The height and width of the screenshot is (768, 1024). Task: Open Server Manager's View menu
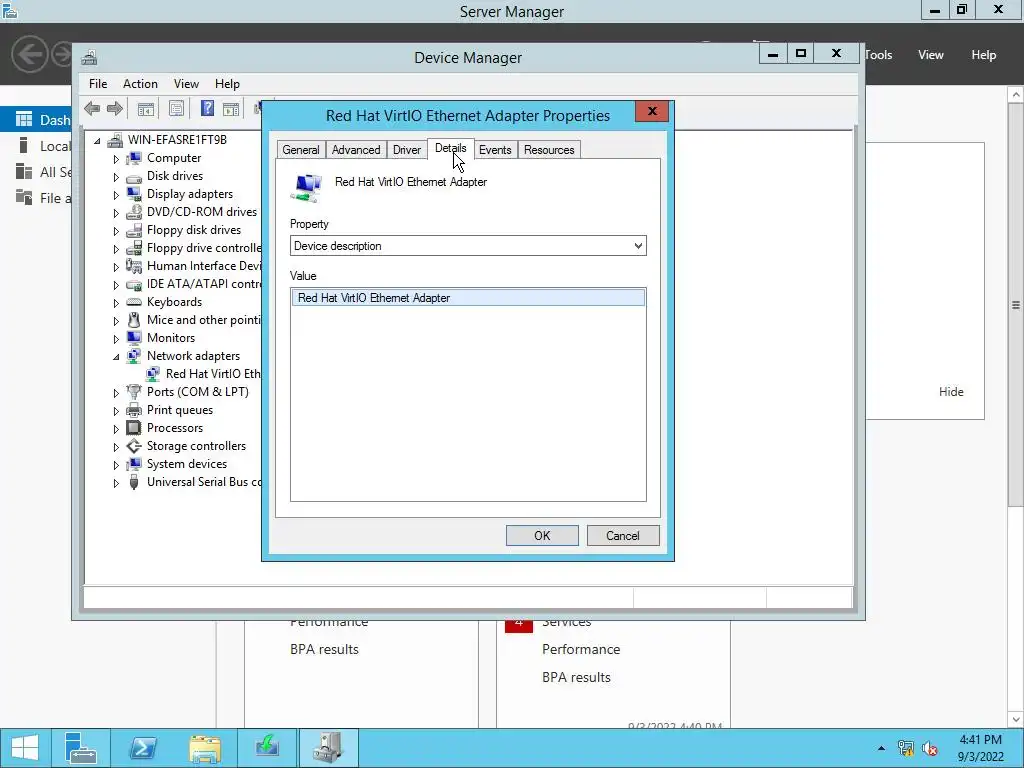pos(931,55)
